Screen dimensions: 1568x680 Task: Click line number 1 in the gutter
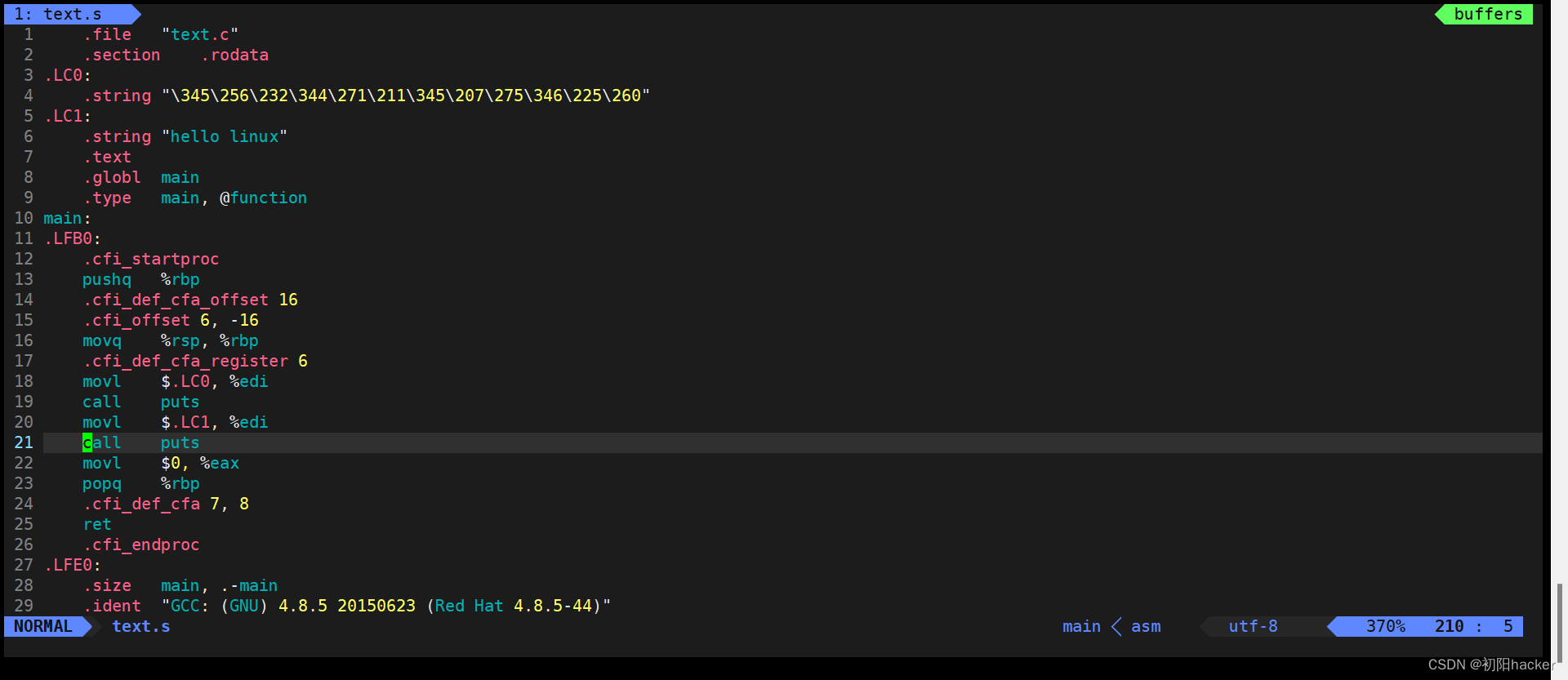point(29,34)
